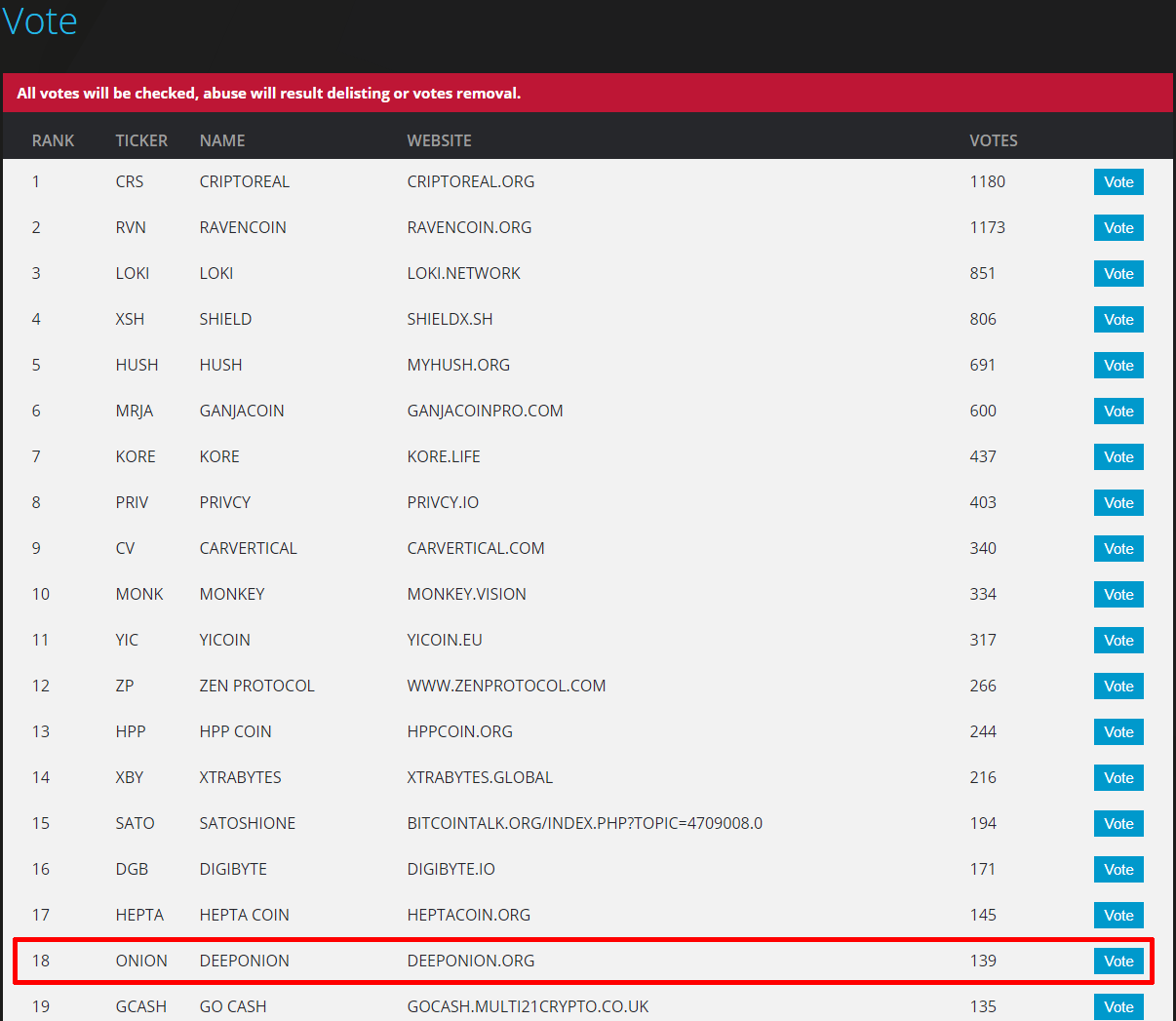
Task: Click the ZEN PROTOCOL name cell
Action: click(256, 686)
